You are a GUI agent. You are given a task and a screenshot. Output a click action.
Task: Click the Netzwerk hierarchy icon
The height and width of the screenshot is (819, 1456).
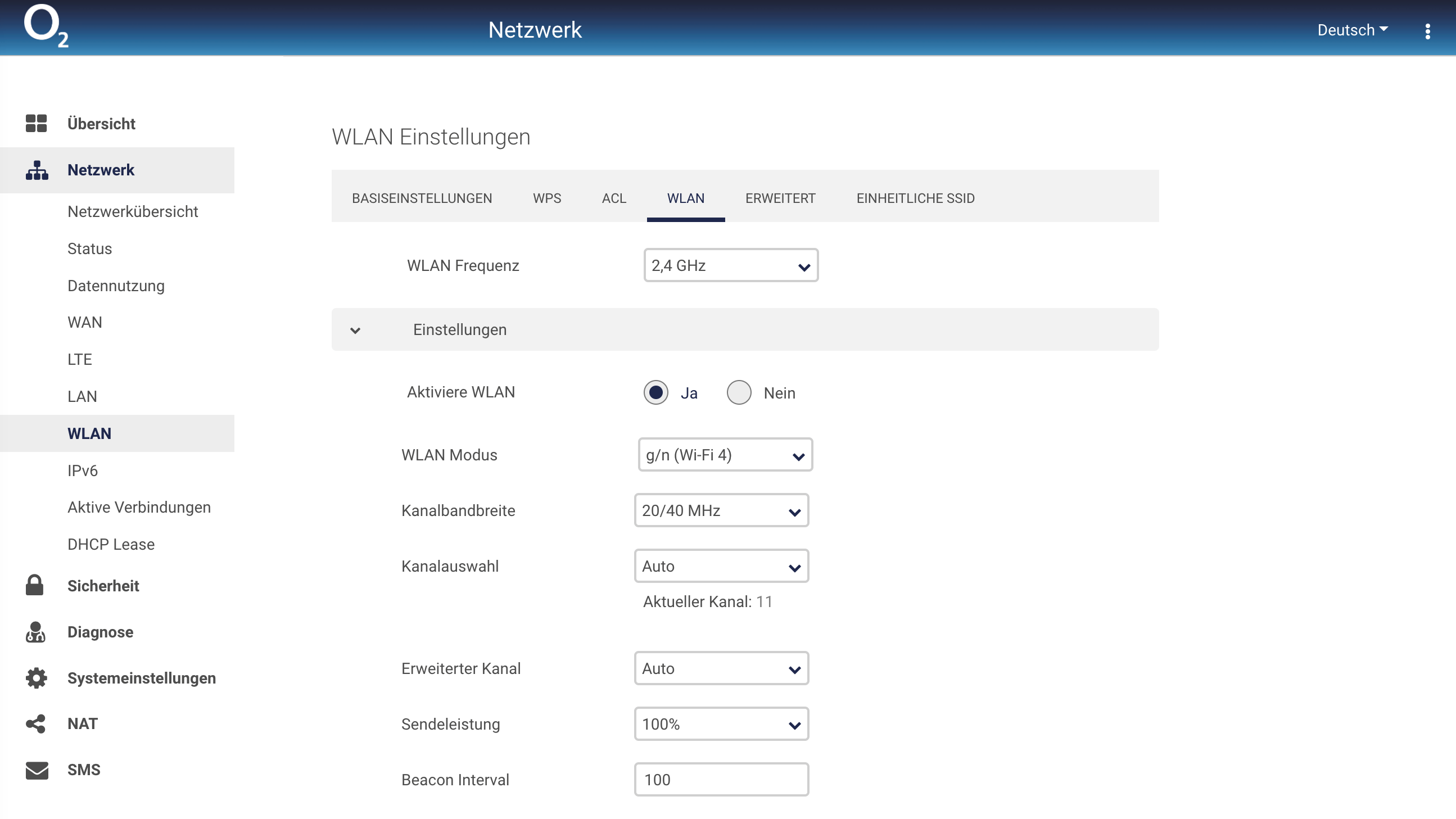(x=36, y=170)
